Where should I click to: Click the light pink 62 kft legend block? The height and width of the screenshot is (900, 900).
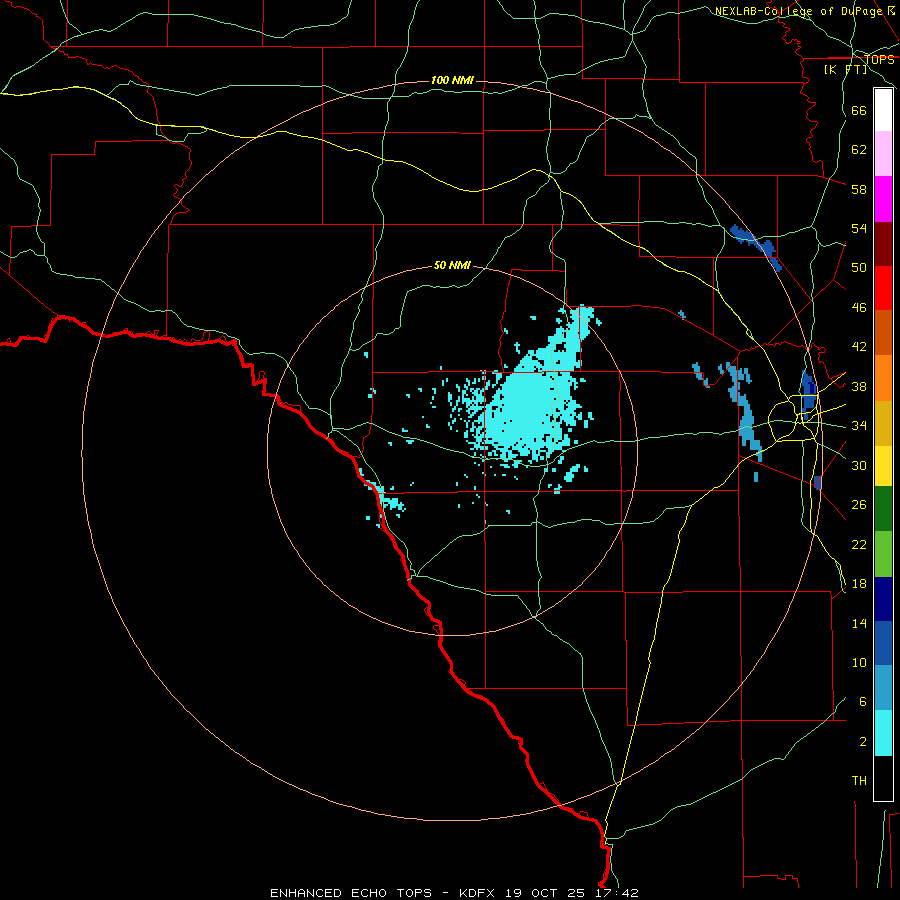[883, 153]
